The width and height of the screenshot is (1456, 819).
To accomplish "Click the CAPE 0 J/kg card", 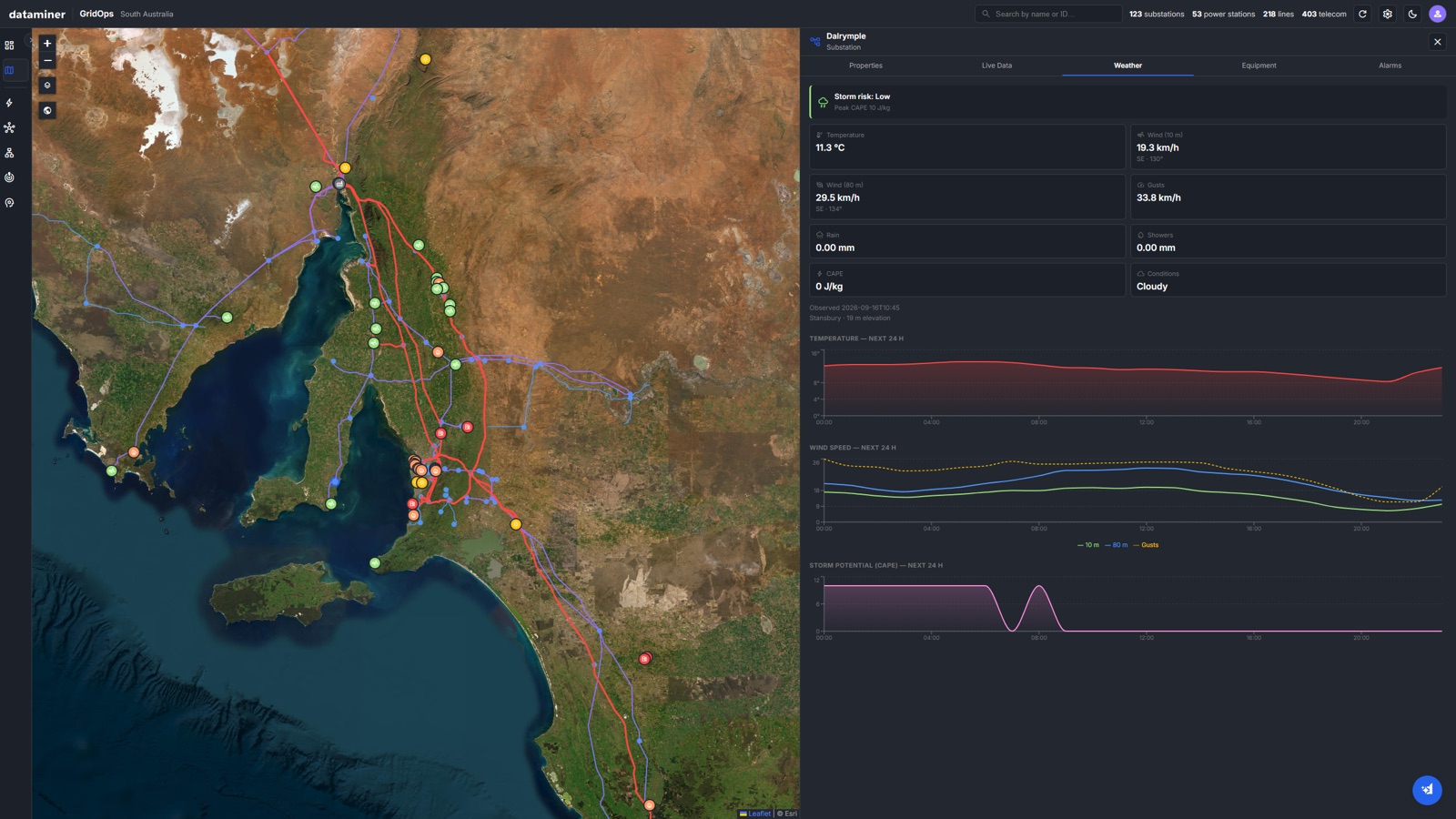I will click(967, 280).
